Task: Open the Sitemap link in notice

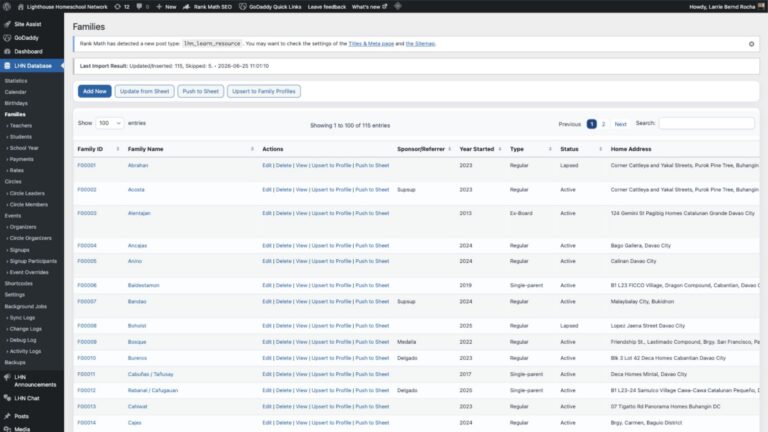Action: click(420, 44)
